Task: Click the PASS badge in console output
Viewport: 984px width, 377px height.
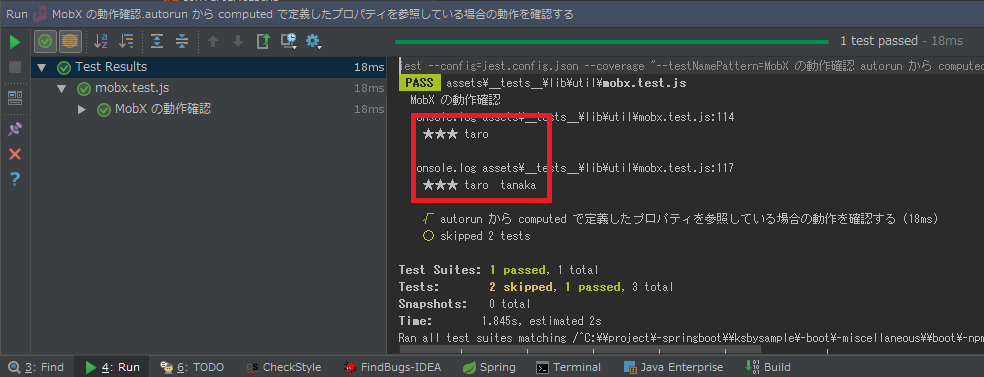Action: tap(420, 83)
